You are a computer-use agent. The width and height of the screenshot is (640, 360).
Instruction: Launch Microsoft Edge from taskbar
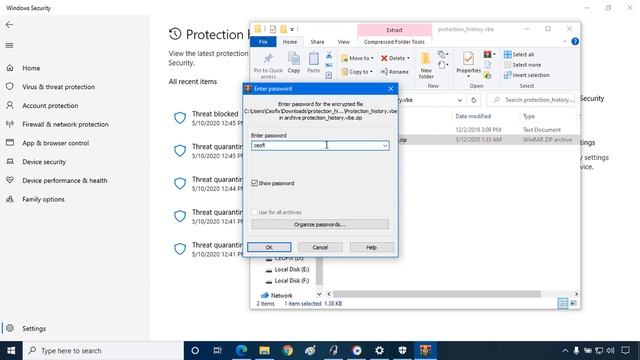pyautogui.click(x=241, y=351)
